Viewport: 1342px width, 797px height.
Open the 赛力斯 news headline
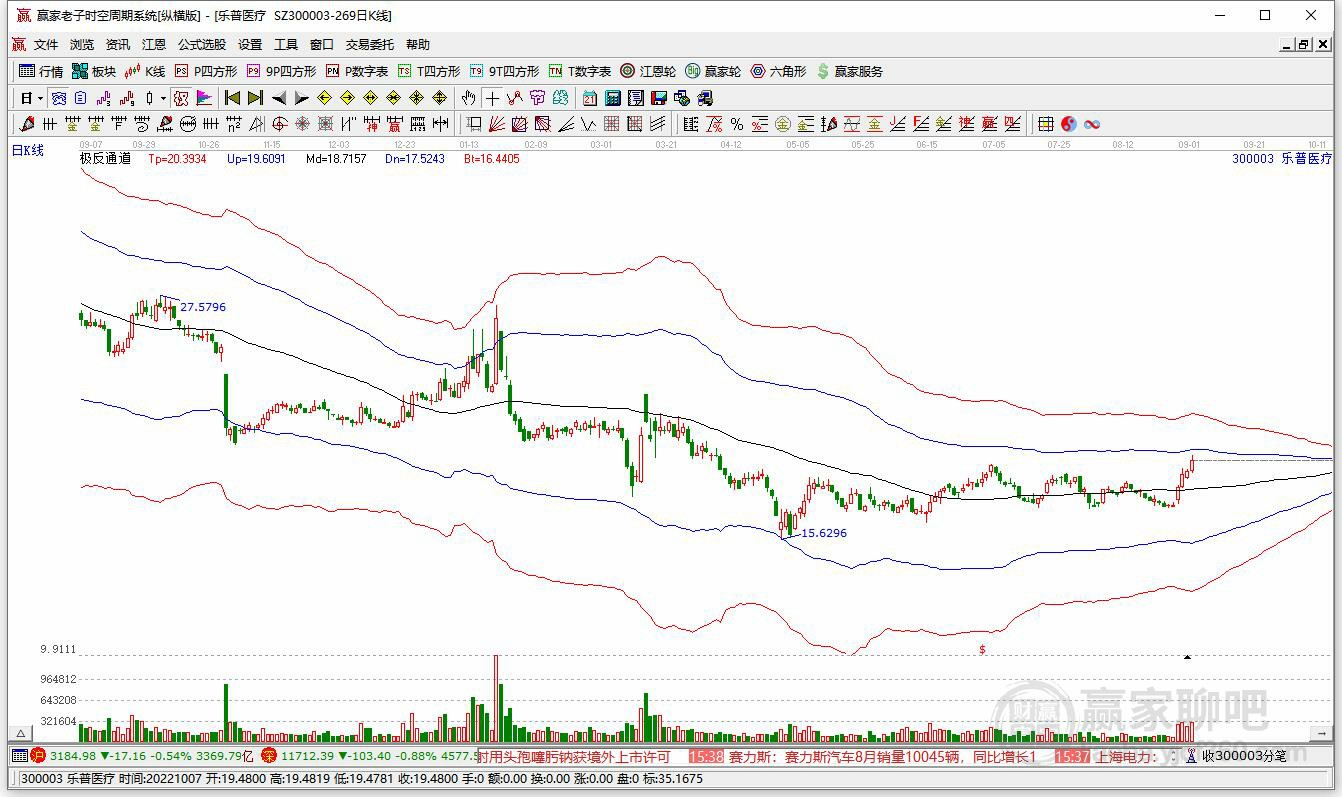click(x=882, y=757)
